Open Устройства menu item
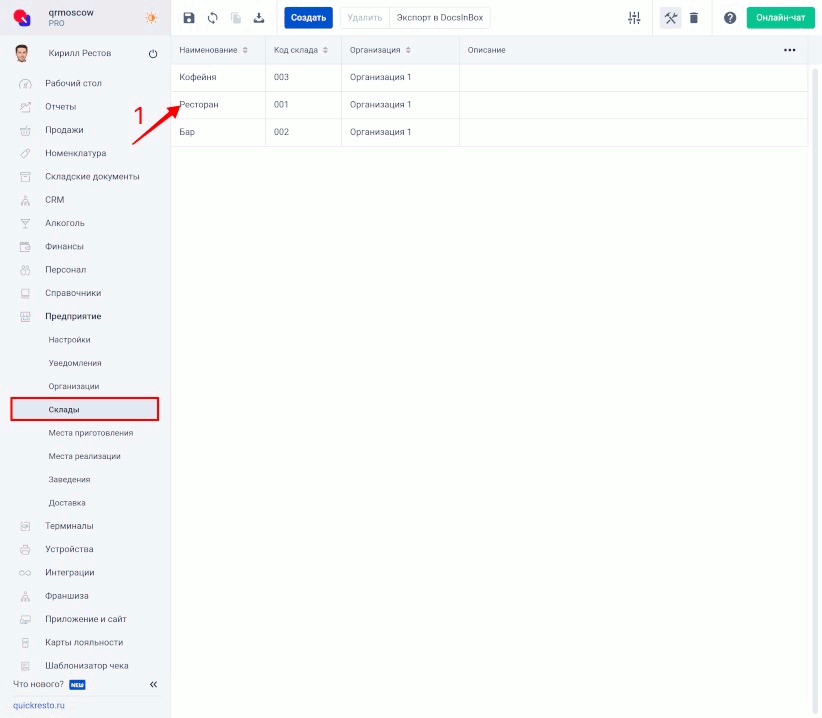This screenshot has width=822, height=718. (69, 549)
